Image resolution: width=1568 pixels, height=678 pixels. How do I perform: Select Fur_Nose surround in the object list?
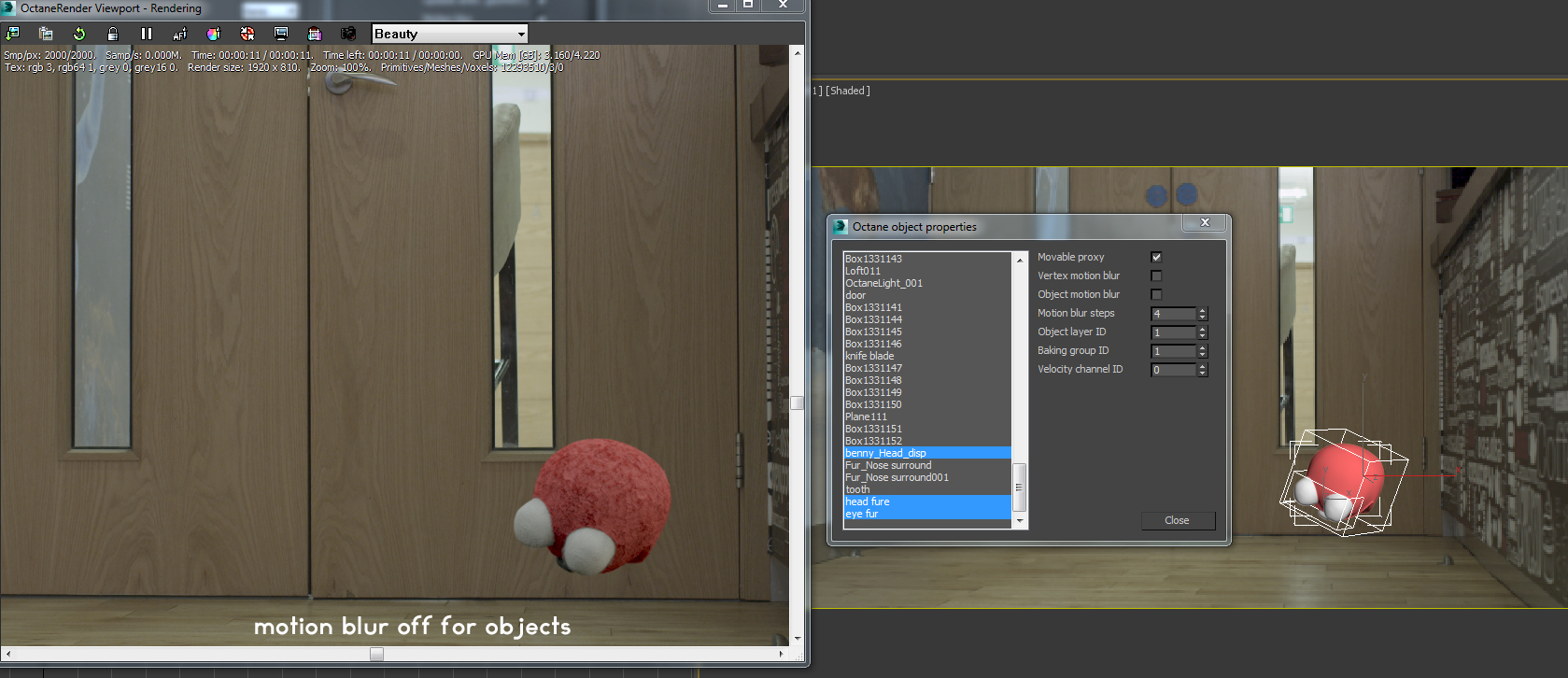coord(927,465)
